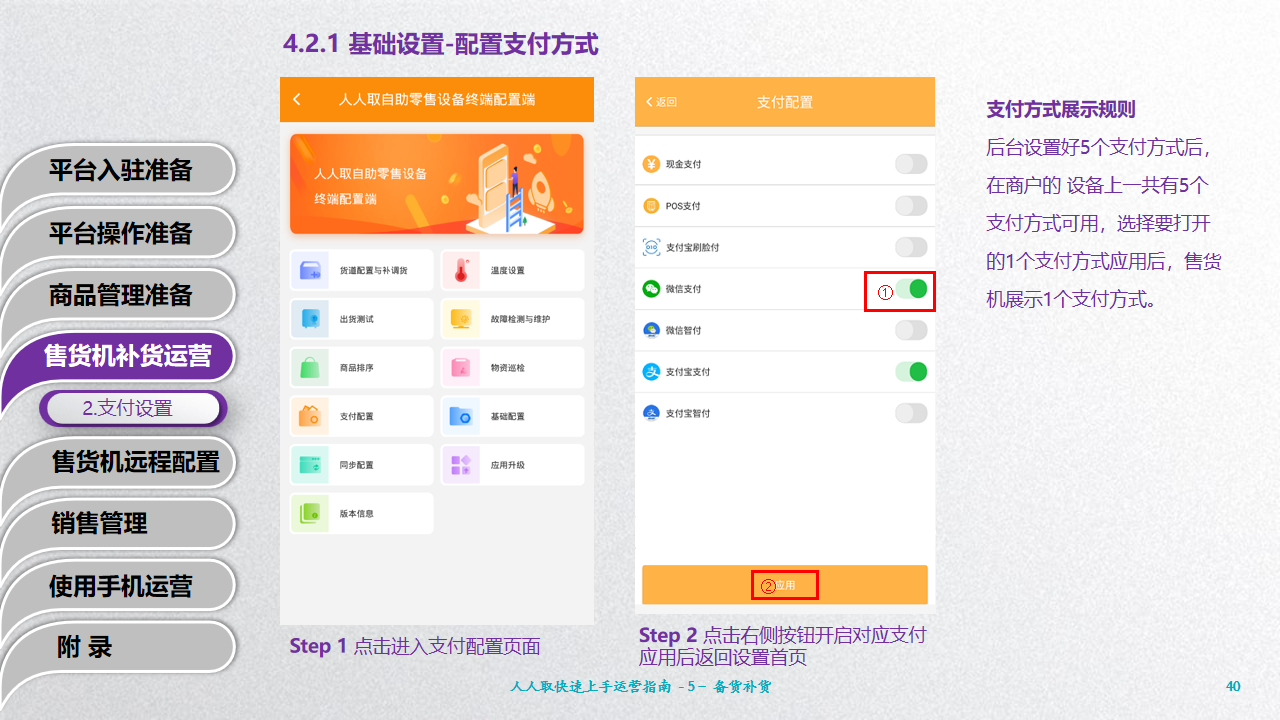This screenshot has width=1280, height=720.
Task: Open 支付配置 wallet icon
Action: click(310, 416)
